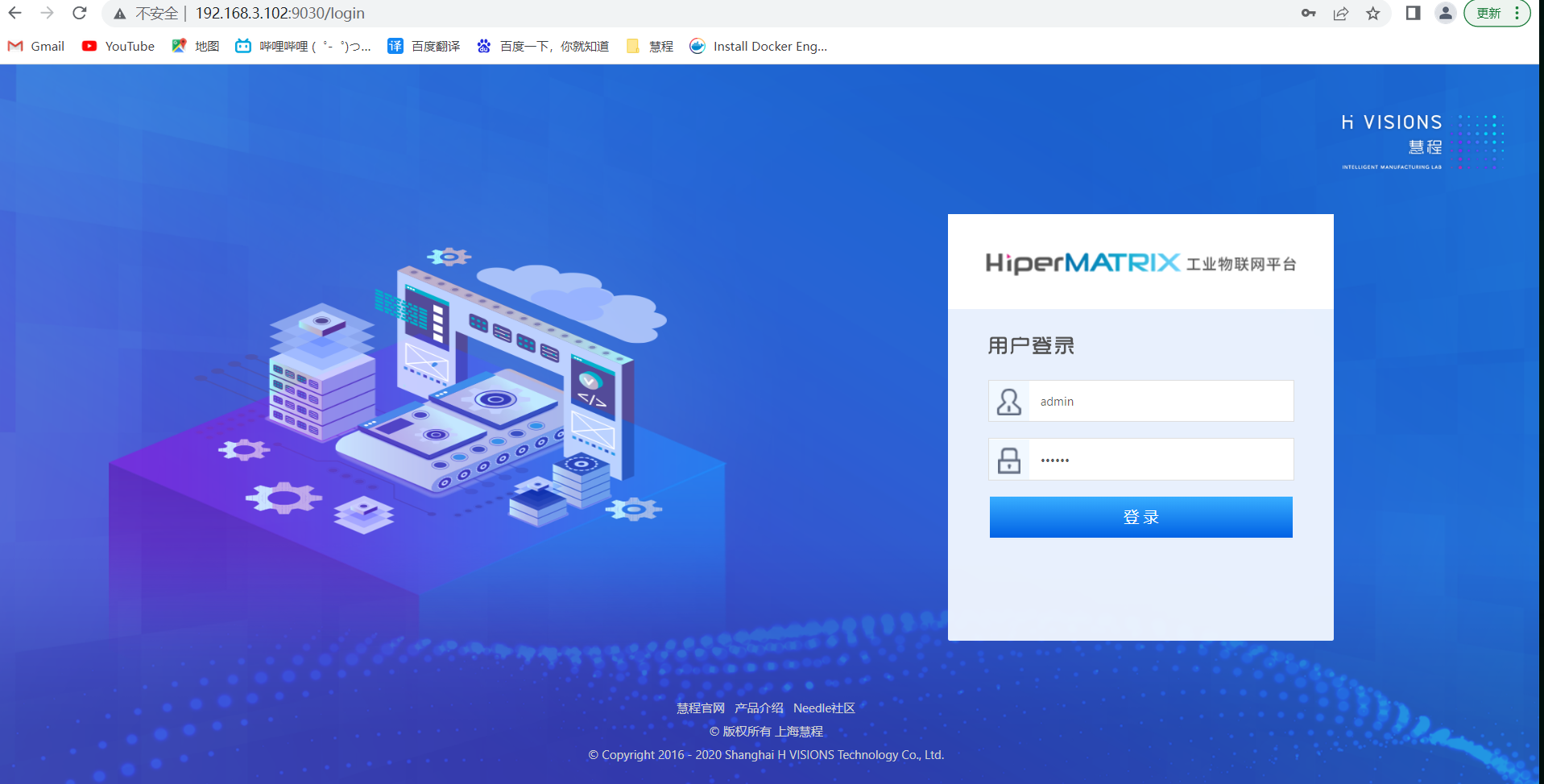Click the browser back arrow
Viewport: 1544px width, 784px height.
pos(14,13)
